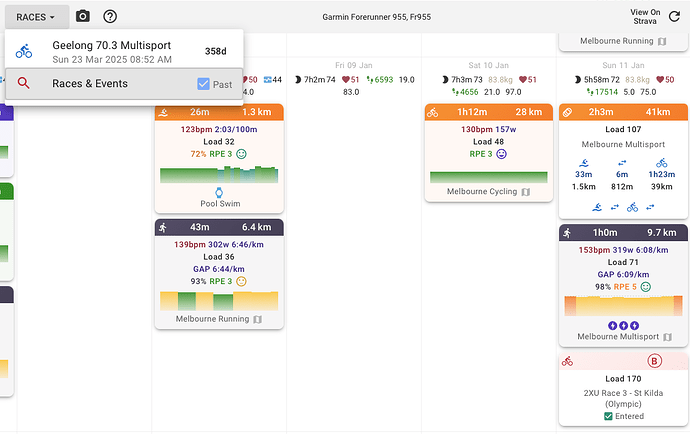Click the 43m run pace zone chart
The image size is (690, 434).
(219, 300)
